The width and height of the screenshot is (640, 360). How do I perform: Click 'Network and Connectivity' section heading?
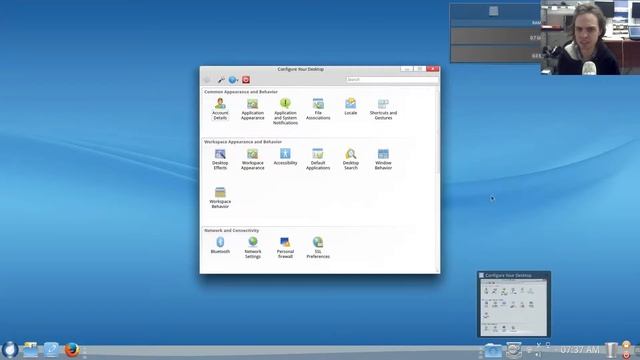[231, 230]
